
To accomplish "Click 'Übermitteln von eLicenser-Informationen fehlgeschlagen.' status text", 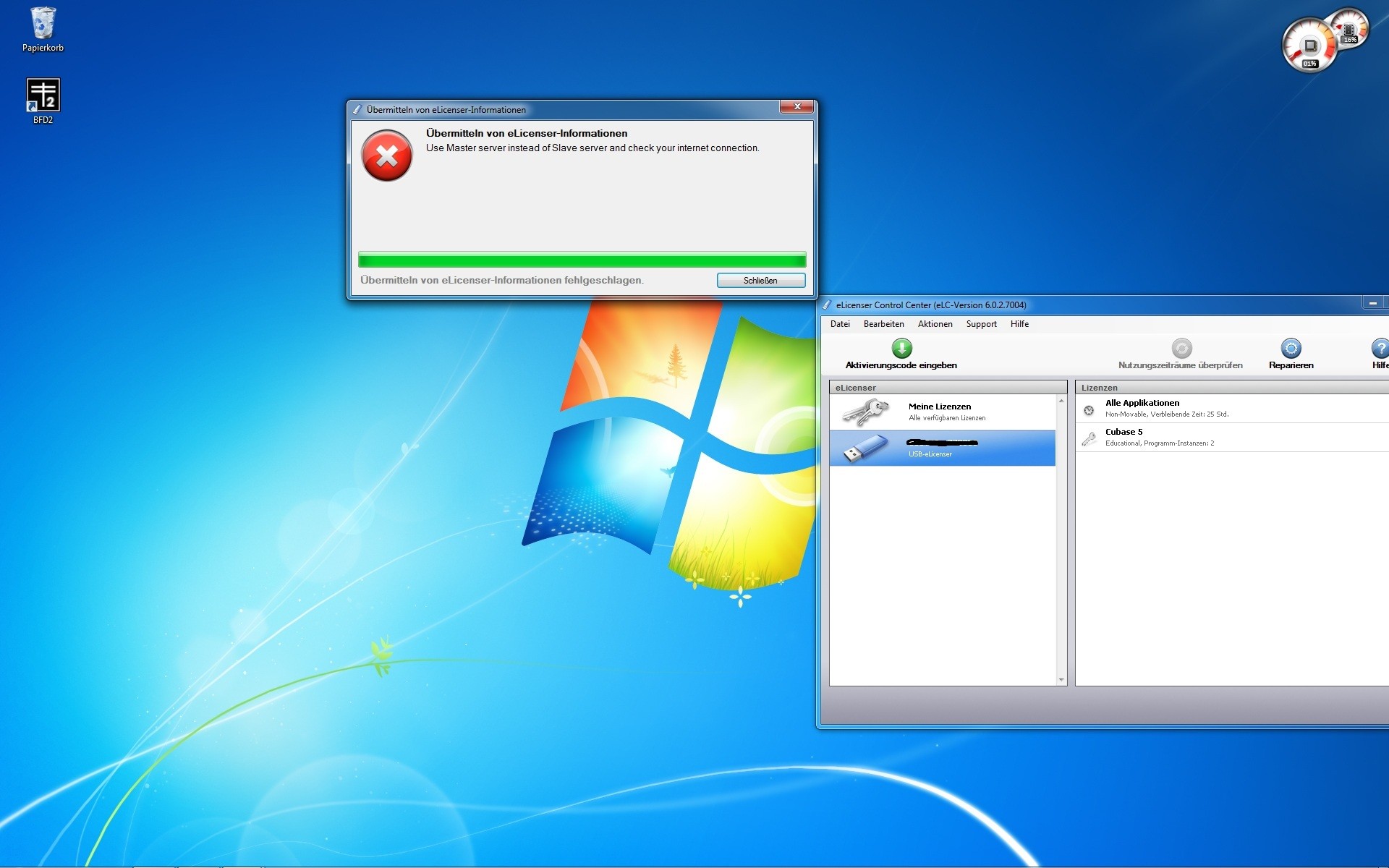I will (502, 281).
